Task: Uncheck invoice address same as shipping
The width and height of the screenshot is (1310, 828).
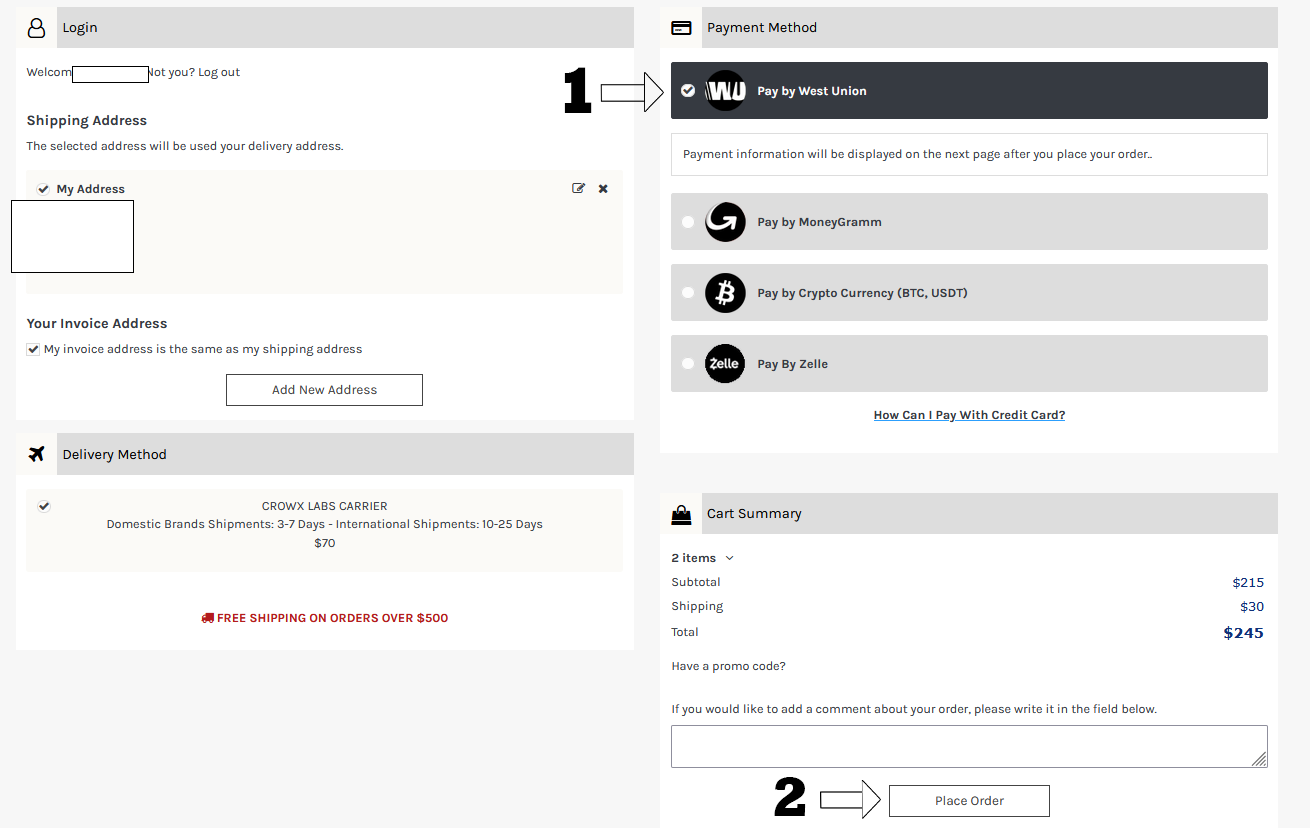Action: coord(33,350)
